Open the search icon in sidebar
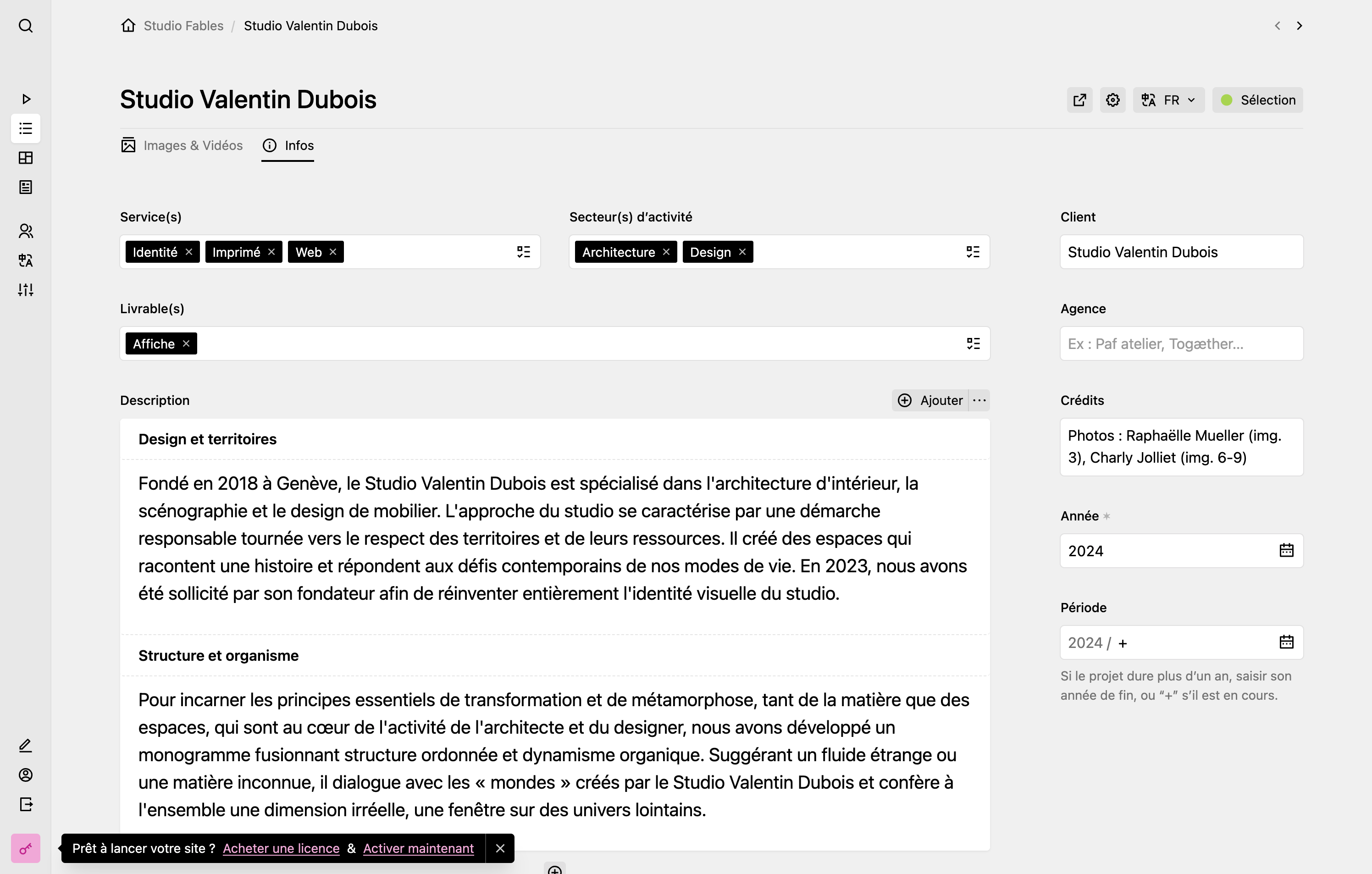Screen dimensions: 1372x874 point(26,26)
